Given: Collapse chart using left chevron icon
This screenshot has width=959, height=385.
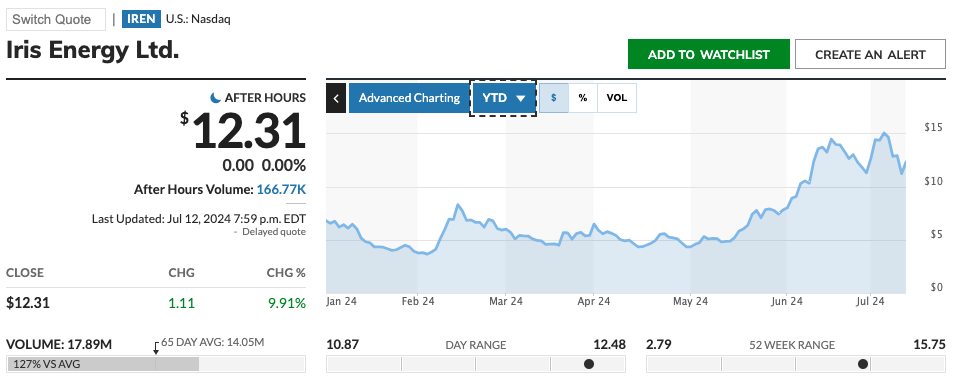Looking at the screenshot, I should tap(336, 98).
